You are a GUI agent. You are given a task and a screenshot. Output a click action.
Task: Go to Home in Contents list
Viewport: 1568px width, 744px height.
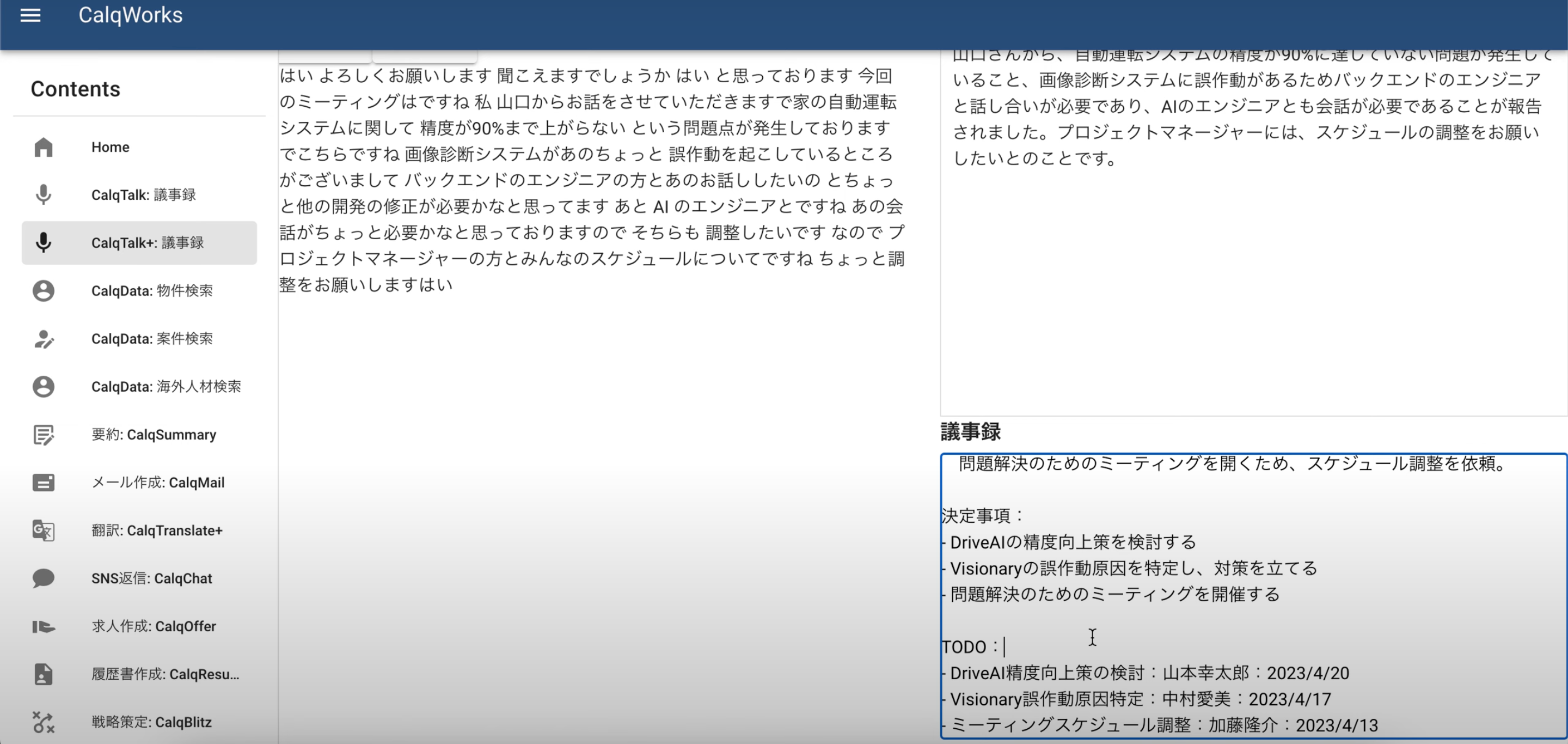tap(110, 148)
